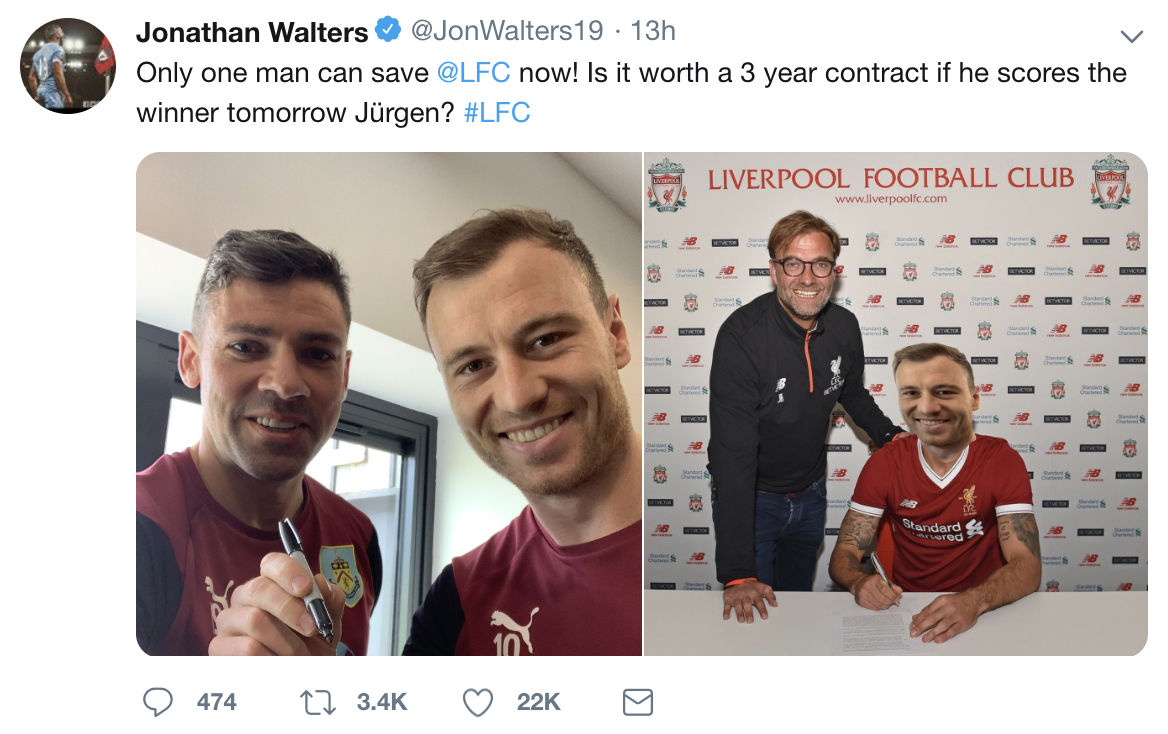This screenshot has width=1168, height=734.
Task: Click the 474 replies count
Action: pyautogui.click(x=216, y=702)
